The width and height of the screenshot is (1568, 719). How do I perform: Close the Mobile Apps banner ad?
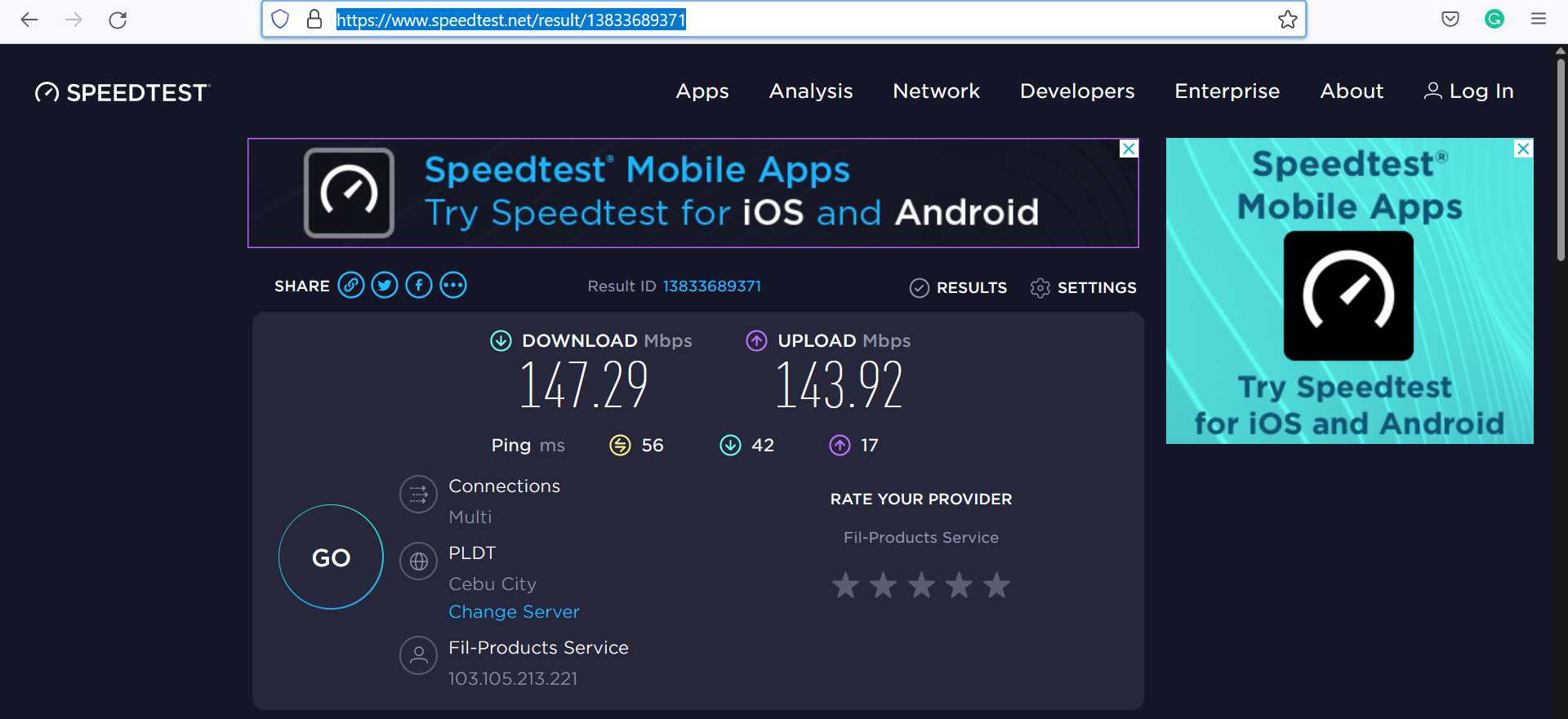click(x=1129, y=149)
